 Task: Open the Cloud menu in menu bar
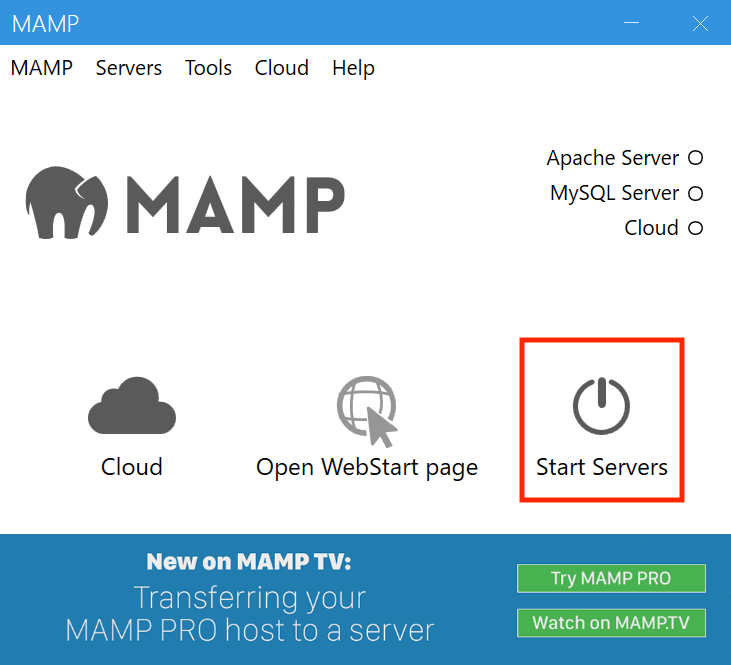coord(282,68)
